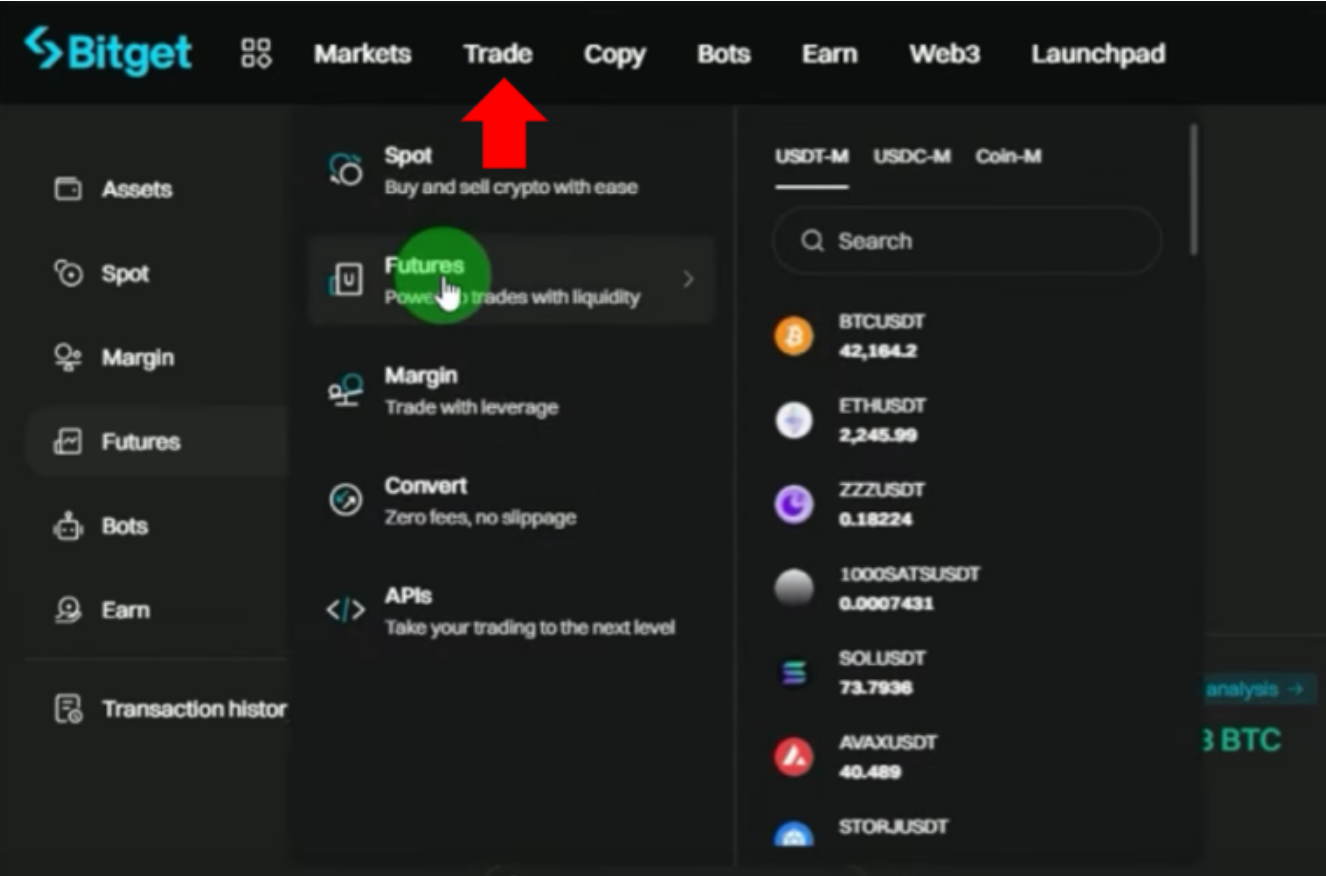Click the Futures icon in Trade dropdown

point(346,281)
